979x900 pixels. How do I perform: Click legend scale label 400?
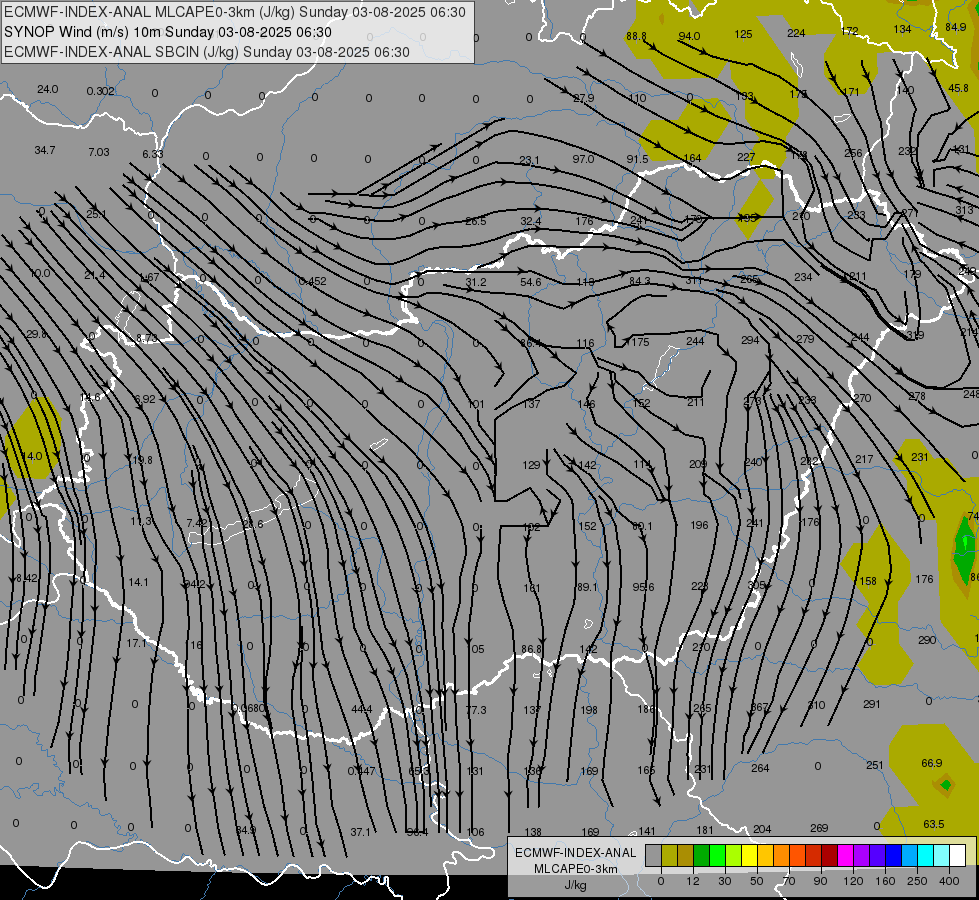point(949,881)
